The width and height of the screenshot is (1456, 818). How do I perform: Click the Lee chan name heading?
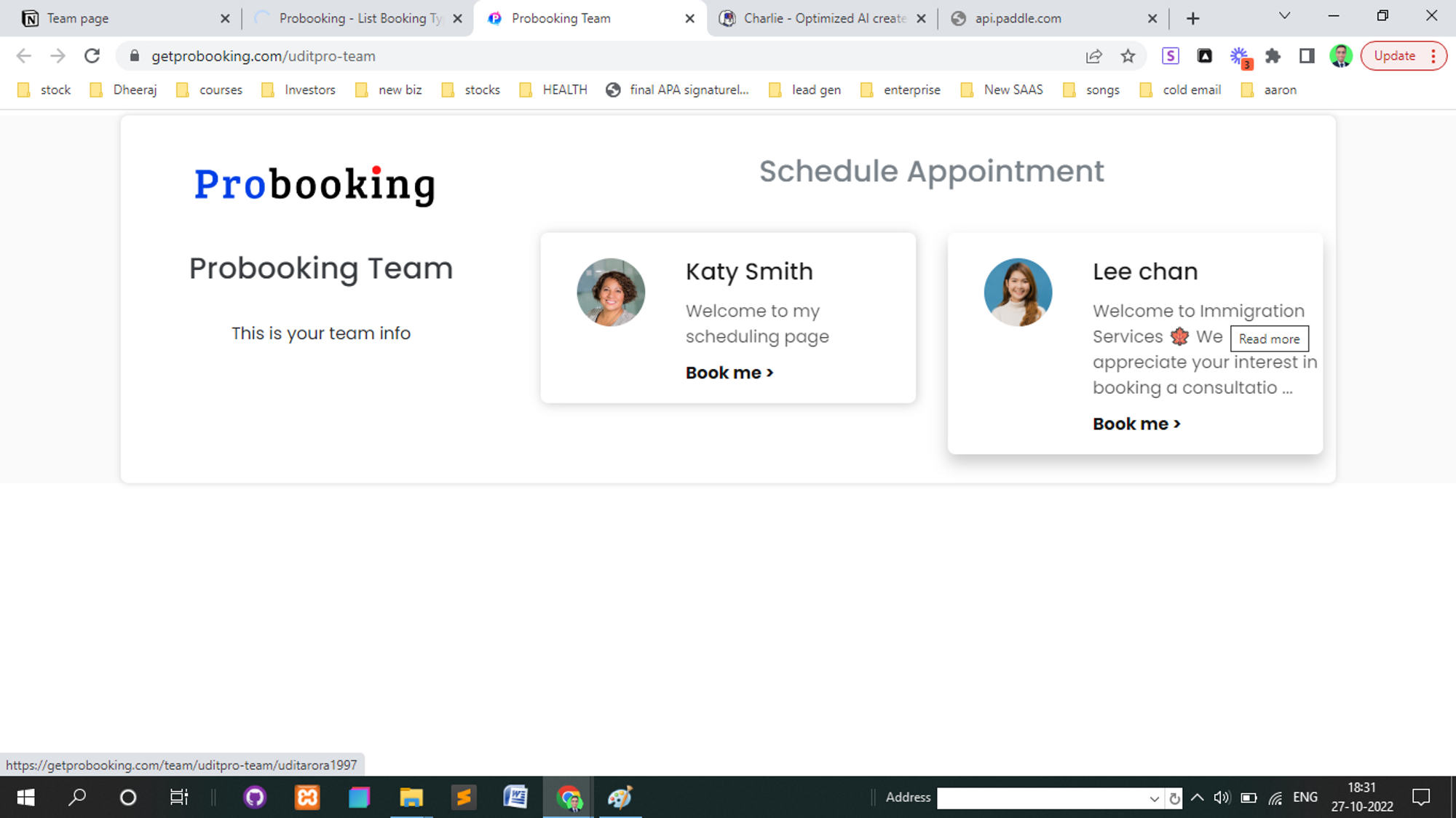click(x=1145, y=271)
